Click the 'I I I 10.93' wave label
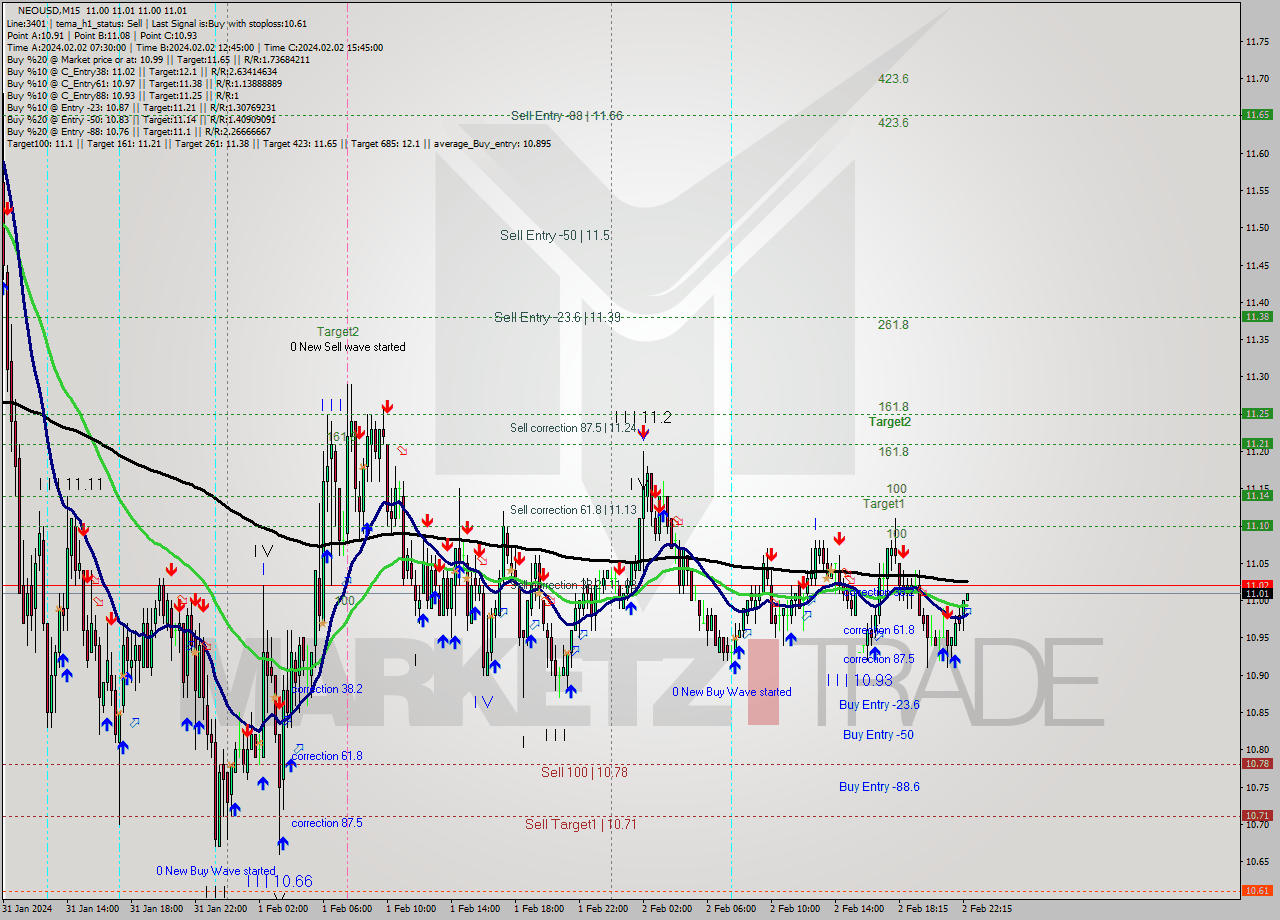Image resolution: width=1280 pixels, height=920 pixels. point(860,680)
